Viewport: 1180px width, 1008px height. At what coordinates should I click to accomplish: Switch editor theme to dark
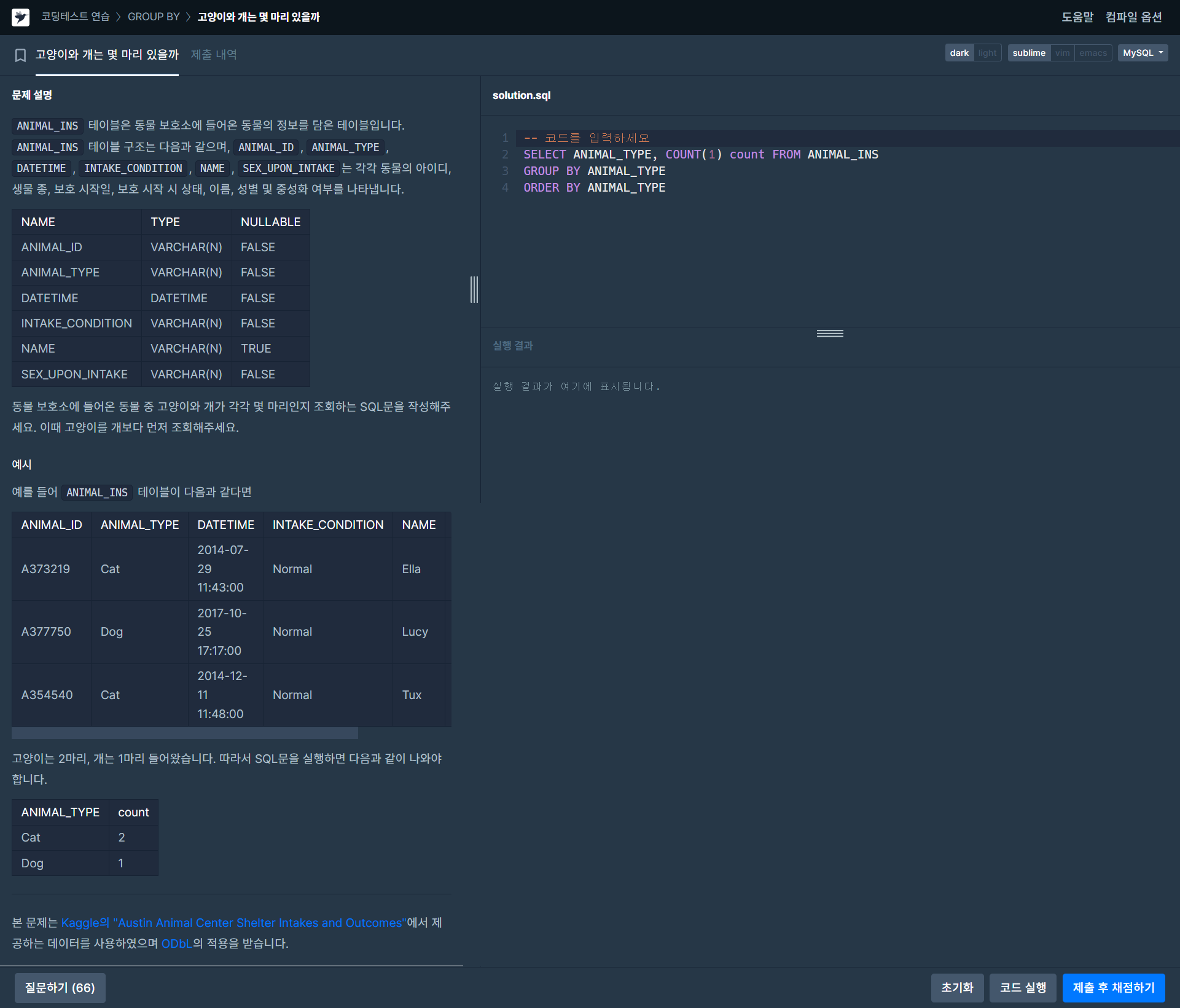(959, 53)
